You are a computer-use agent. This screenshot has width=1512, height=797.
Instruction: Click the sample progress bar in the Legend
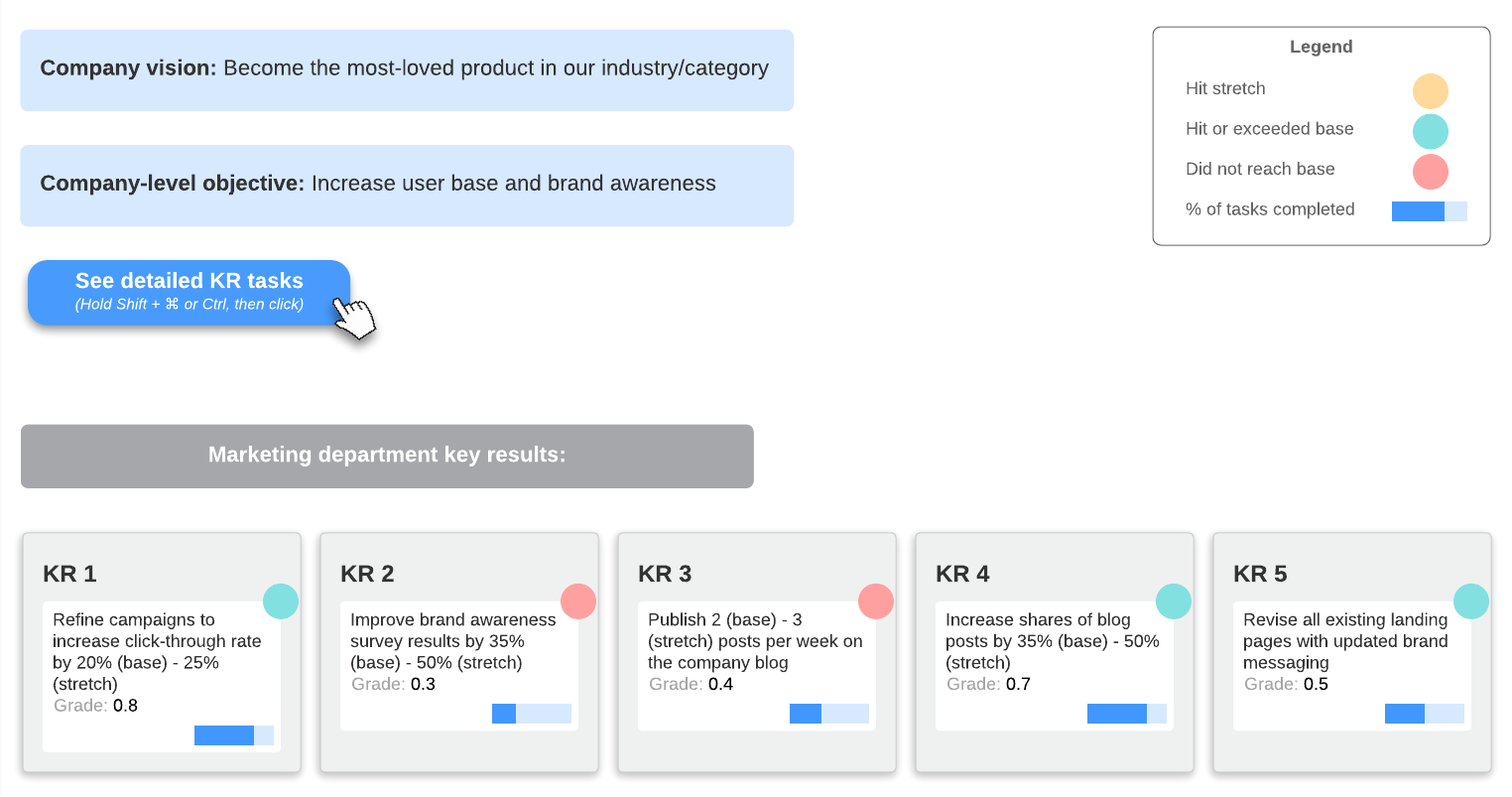point(1429,210)
